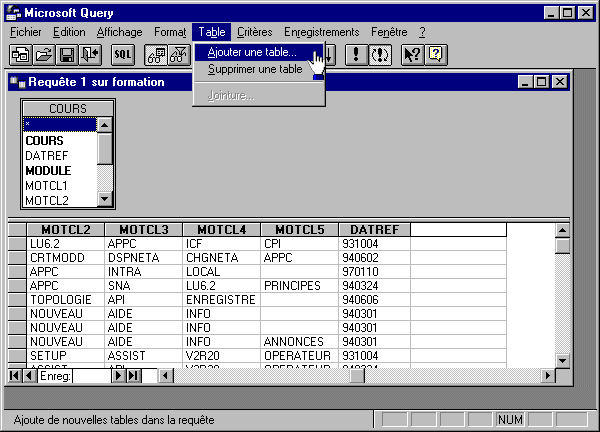Toggle the Automatic Query icon
This screenshot has width=600, height=432.
tap(380, 55)
